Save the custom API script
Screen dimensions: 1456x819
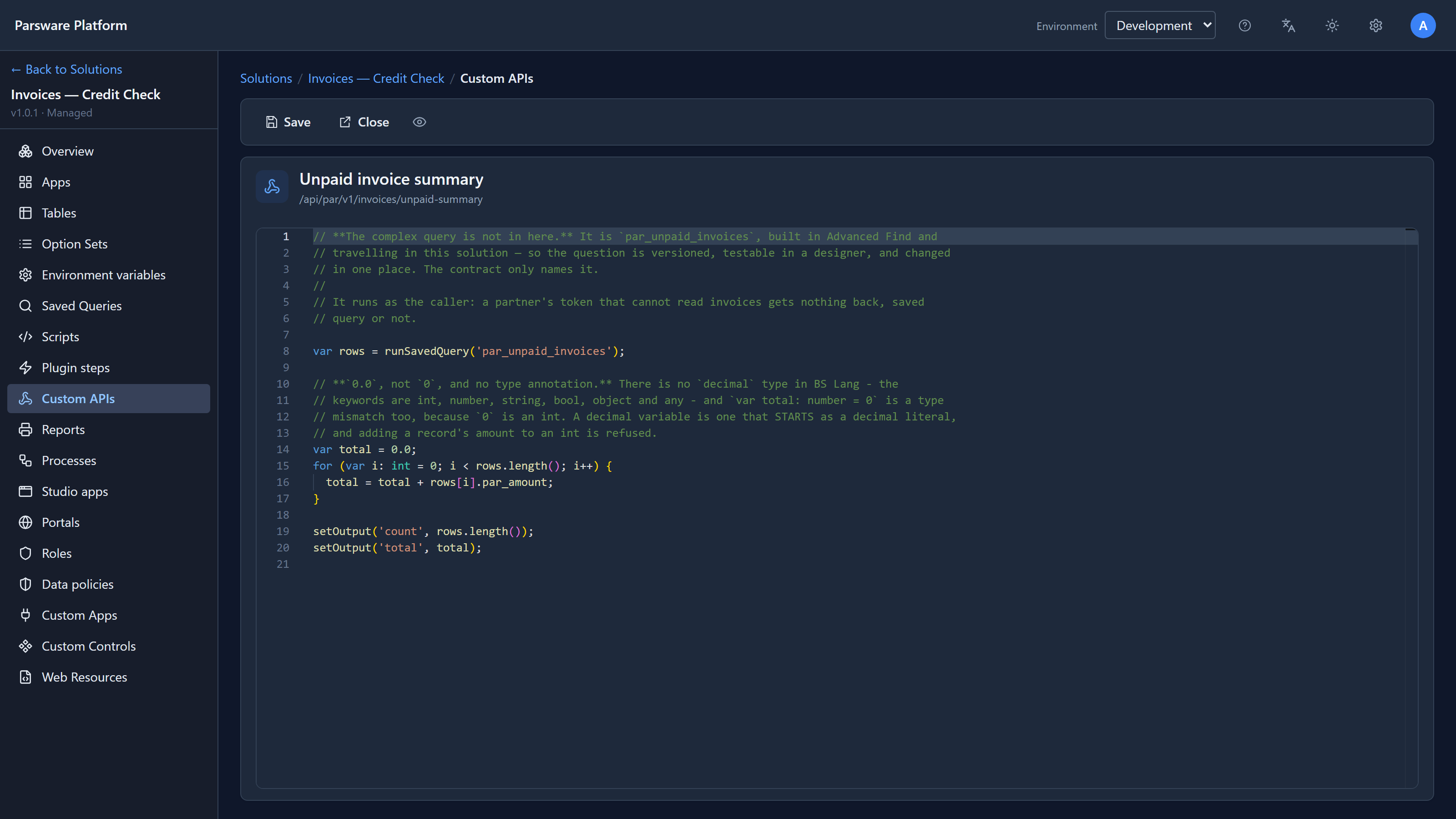point(288,122)
